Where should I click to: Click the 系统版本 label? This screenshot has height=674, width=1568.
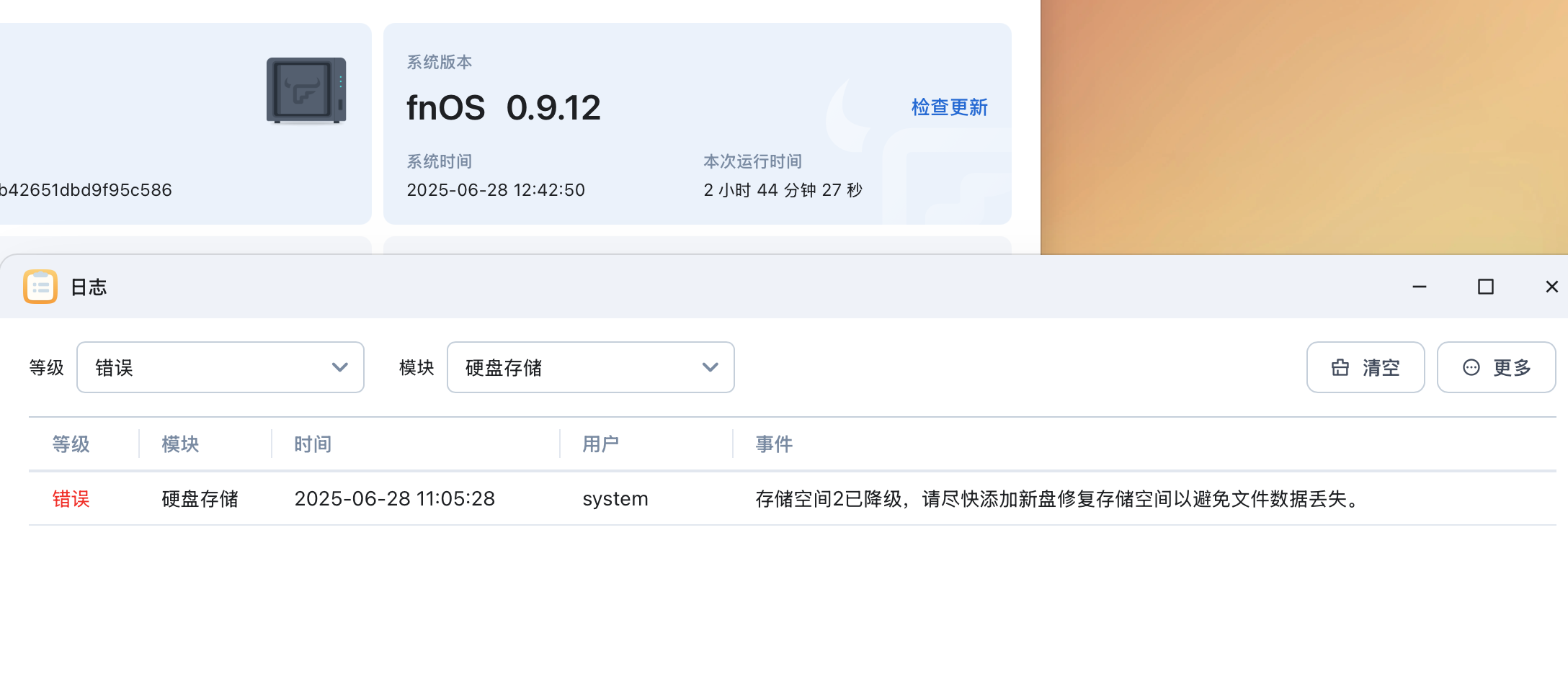coord(440,62)
